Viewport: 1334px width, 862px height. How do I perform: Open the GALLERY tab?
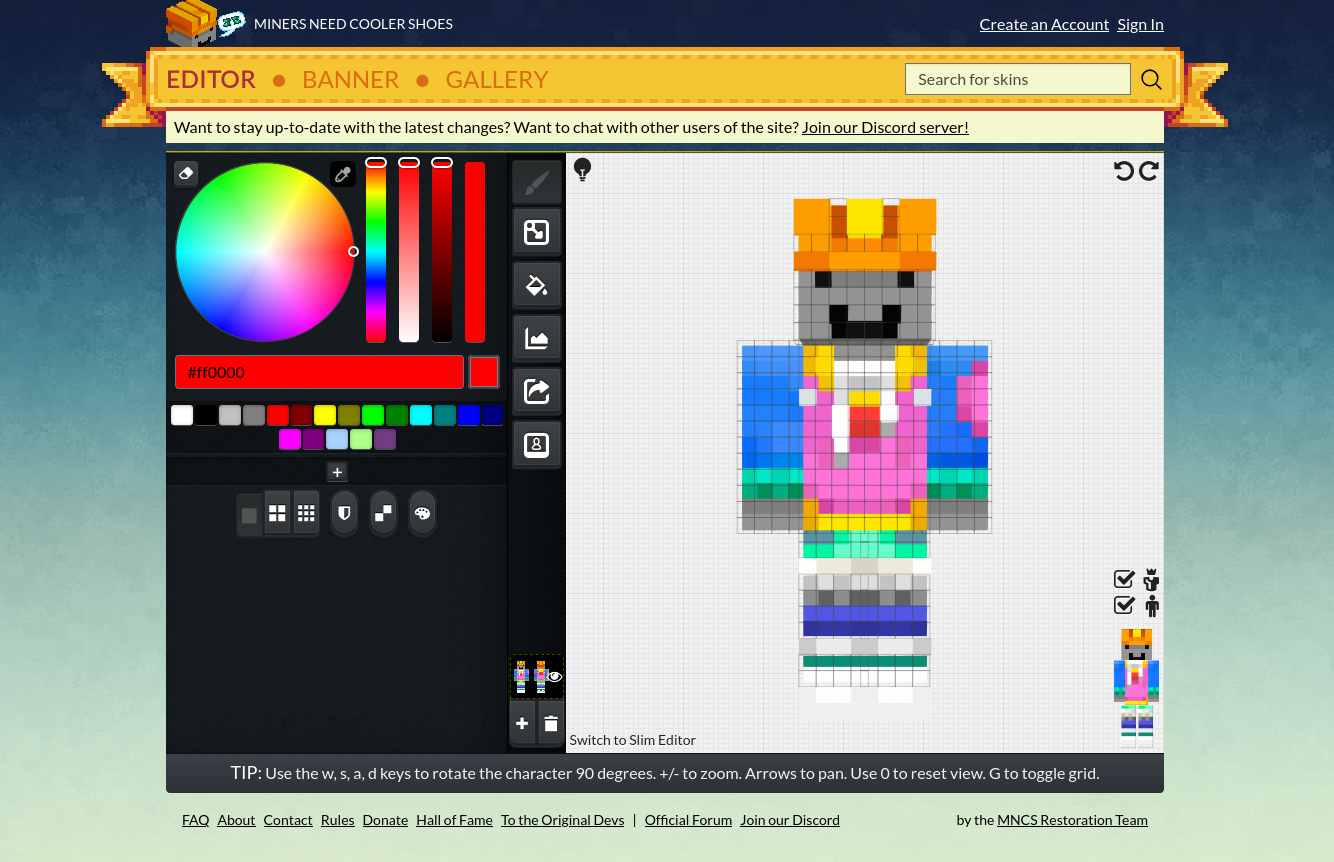pos(496,79)
